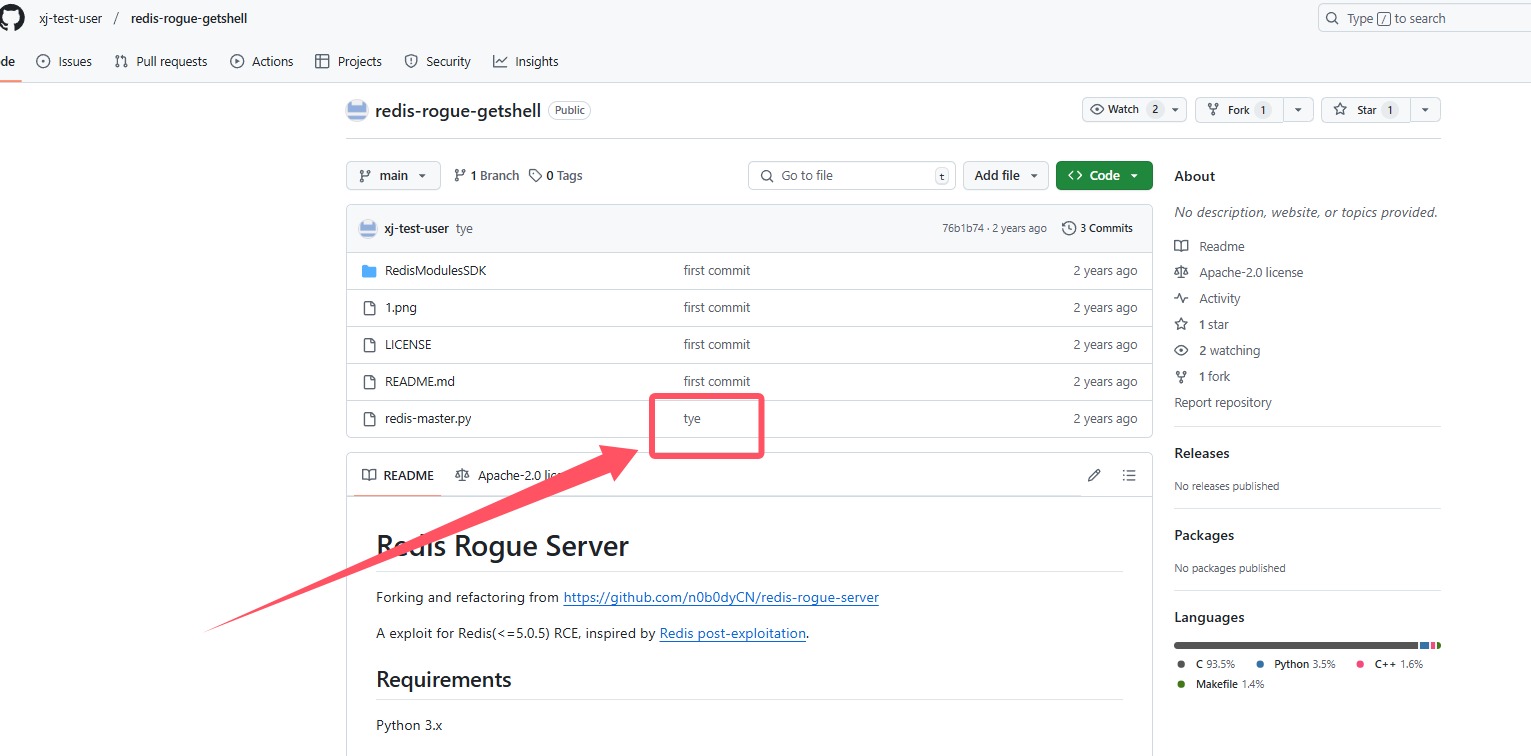
Task: Click the RedisModulesSDK folder icon
Action: tap(369, 271)
